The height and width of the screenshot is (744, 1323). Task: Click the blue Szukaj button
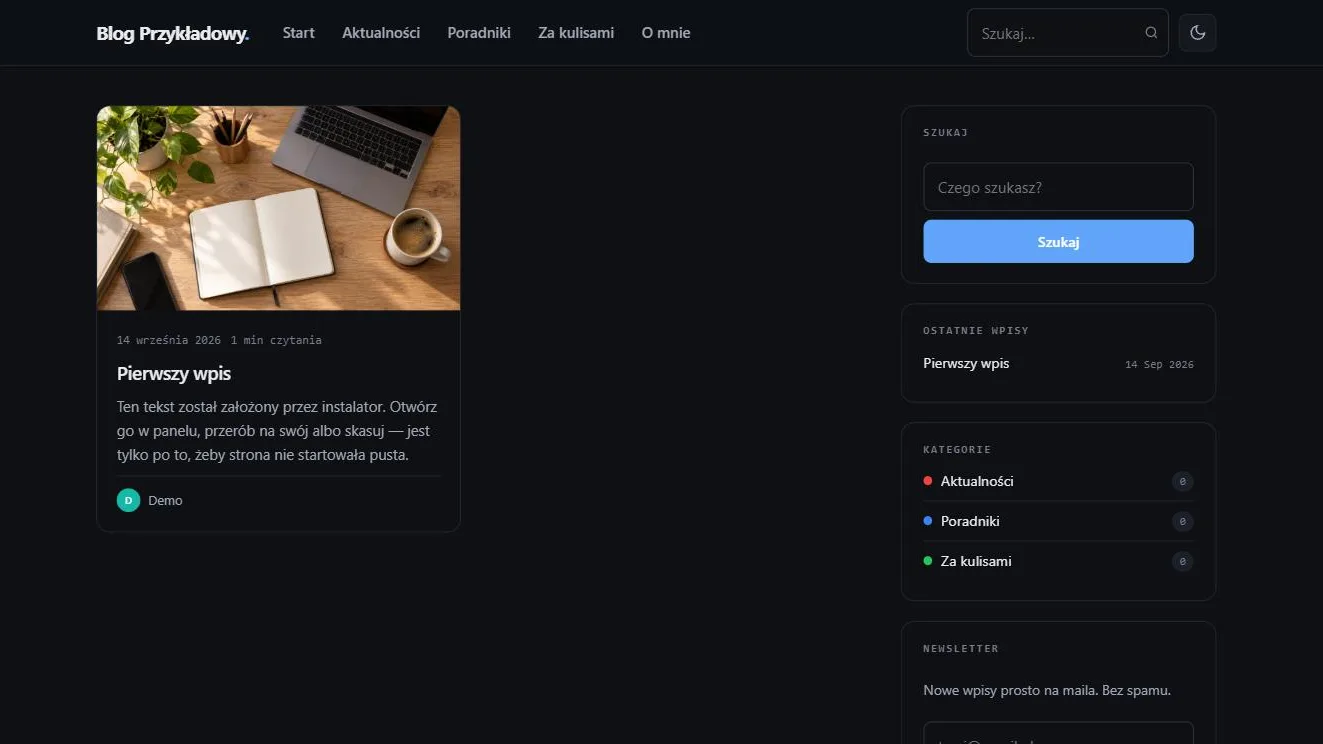pos(1058,242)
